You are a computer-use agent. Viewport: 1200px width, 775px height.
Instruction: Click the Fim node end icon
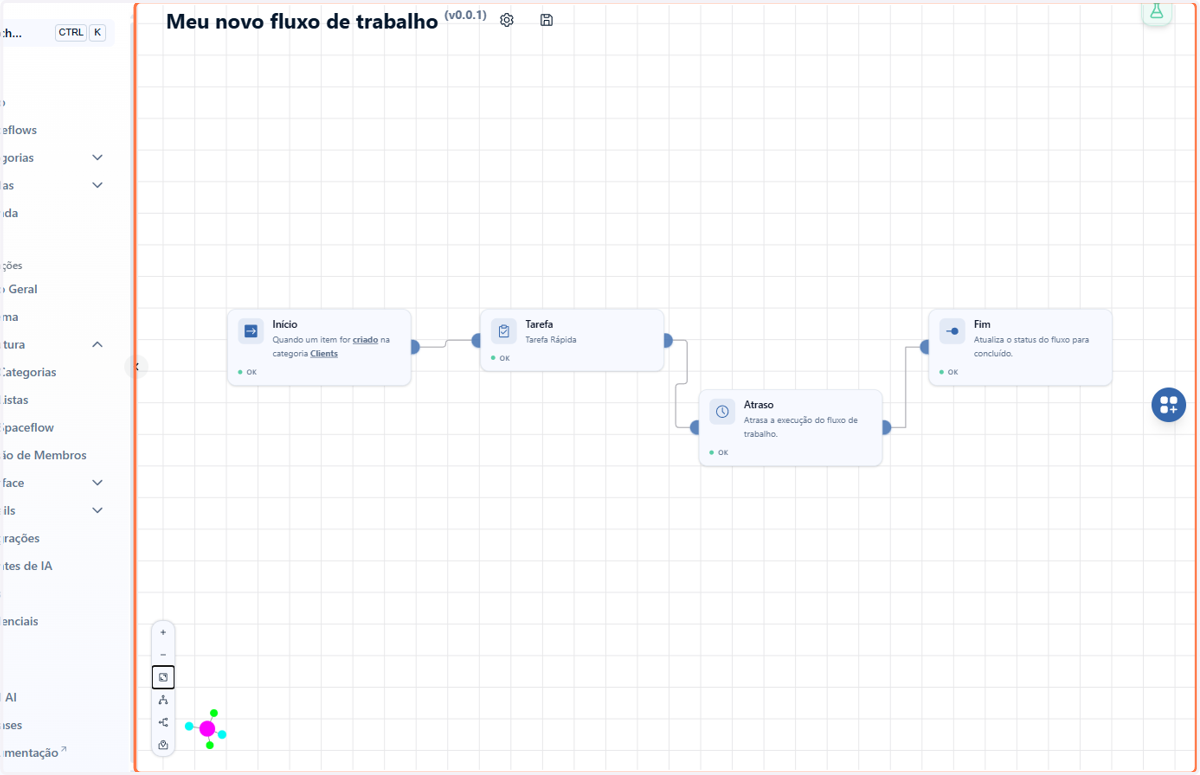952,331
